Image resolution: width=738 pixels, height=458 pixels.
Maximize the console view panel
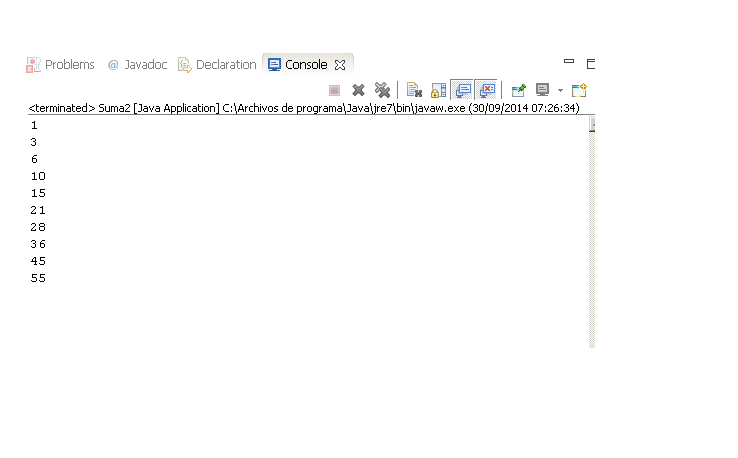(x=591, y=64)
